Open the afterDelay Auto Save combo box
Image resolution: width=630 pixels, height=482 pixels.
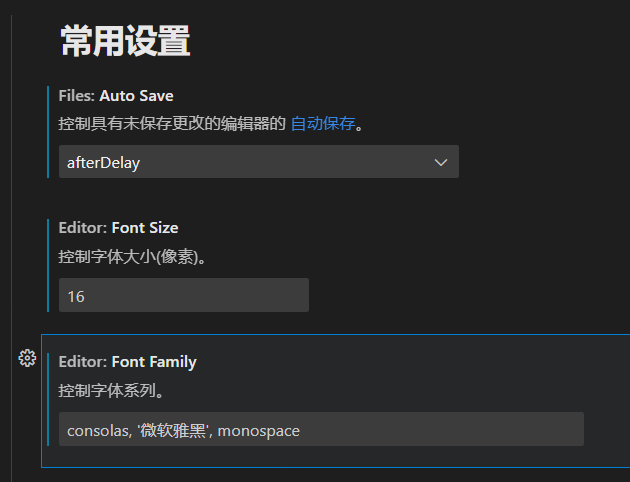[240, 162]
